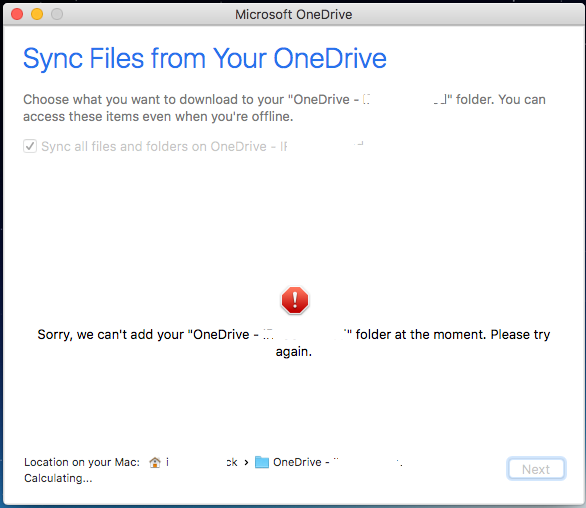
Task: Click the Next button
Action: (536, 469)
